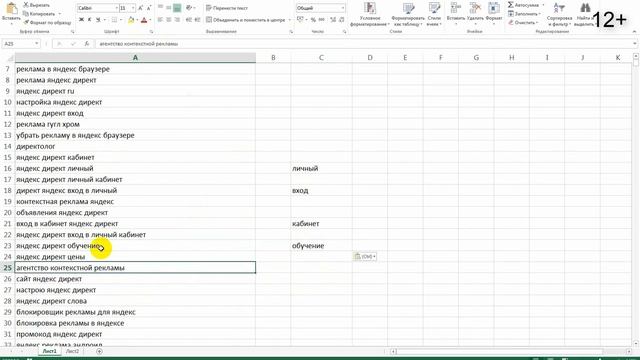This screenshot has width=640, height=360.
Task: Increase font size with the larger A icon
Action: [x=140, y=8]
